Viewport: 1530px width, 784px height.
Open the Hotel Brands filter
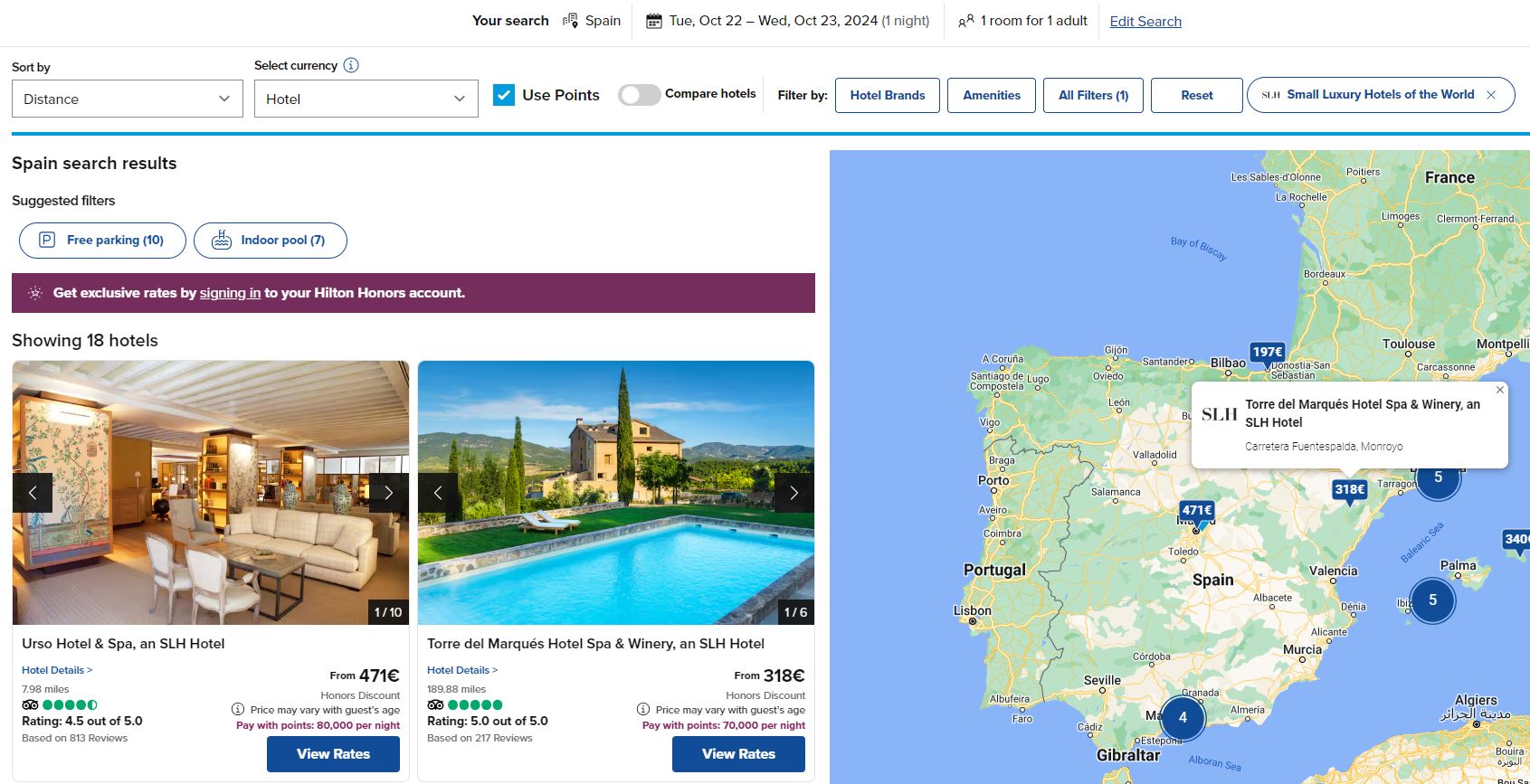click(888, 95)
